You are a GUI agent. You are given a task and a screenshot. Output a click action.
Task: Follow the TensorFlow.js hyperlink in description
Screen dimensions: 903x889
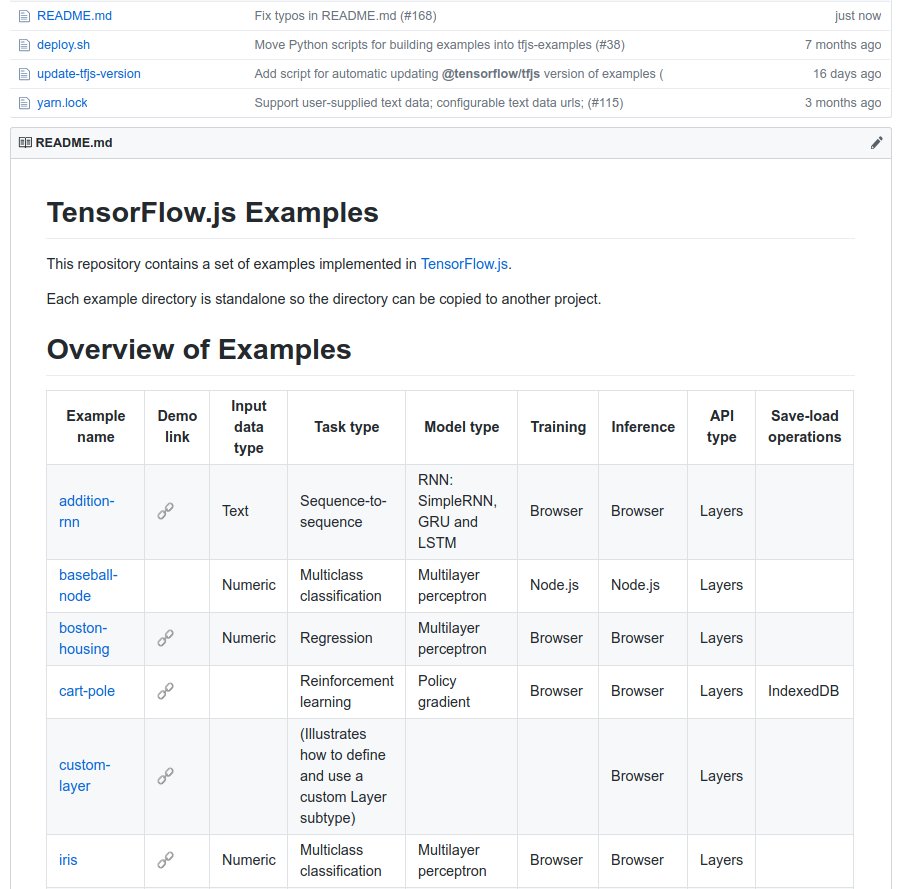pyautogui.click(x=464, y=264)
